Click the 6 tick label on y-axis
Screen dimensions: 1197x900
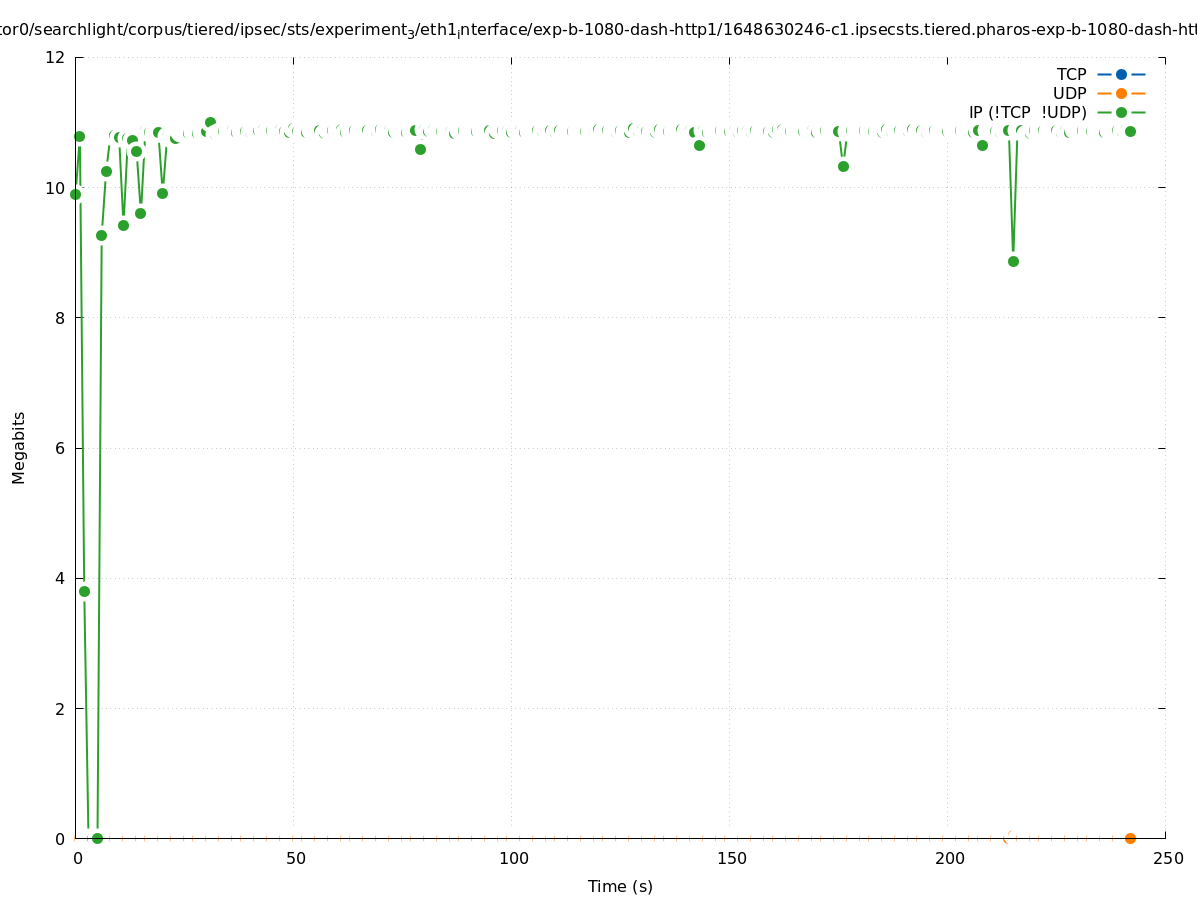59,448
